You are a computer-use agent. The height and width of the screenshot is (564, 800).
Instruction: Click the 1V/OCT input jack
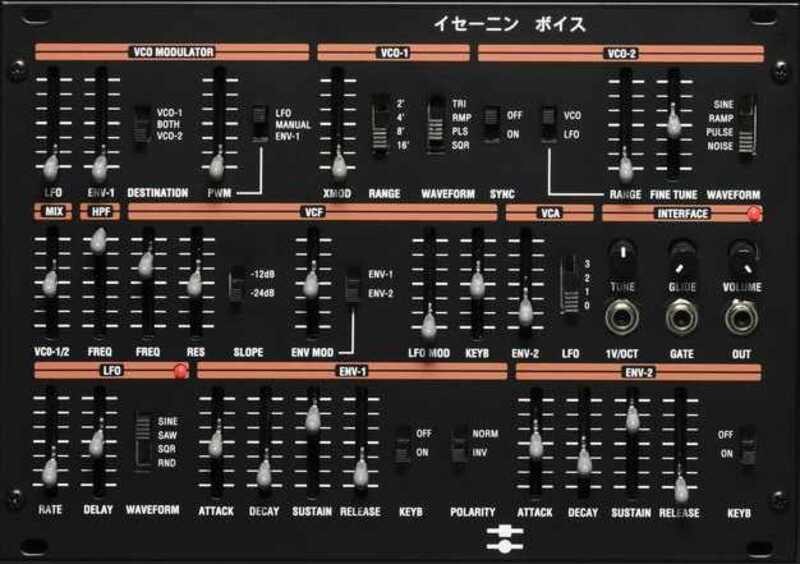[x=623, y=318]
